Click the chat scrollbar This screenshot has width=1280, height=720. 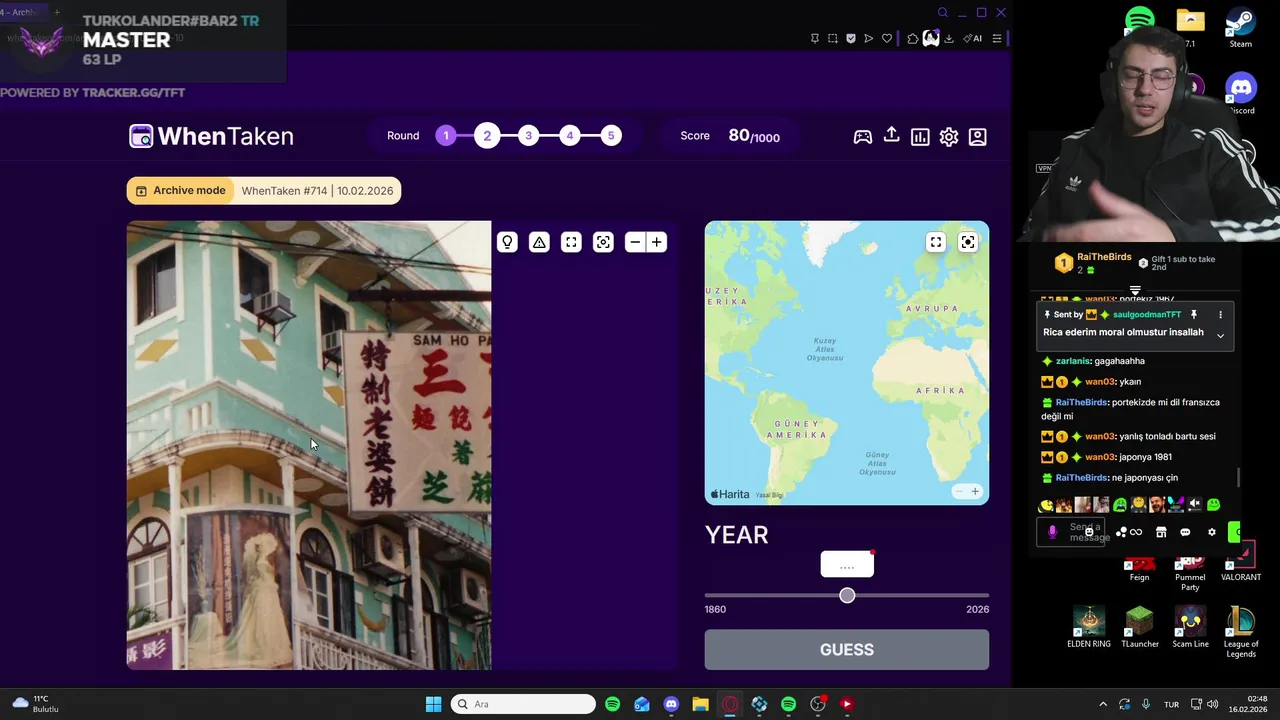click(x=1239, y=478)
